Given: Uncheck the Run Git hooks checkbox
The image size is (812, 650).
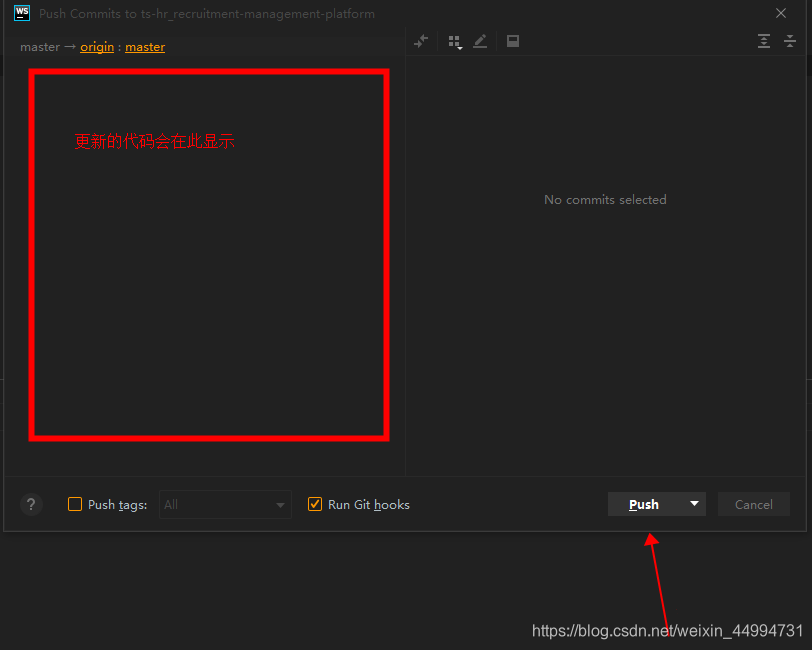Looking at the screenshot, I should click(x=315, y=504).
